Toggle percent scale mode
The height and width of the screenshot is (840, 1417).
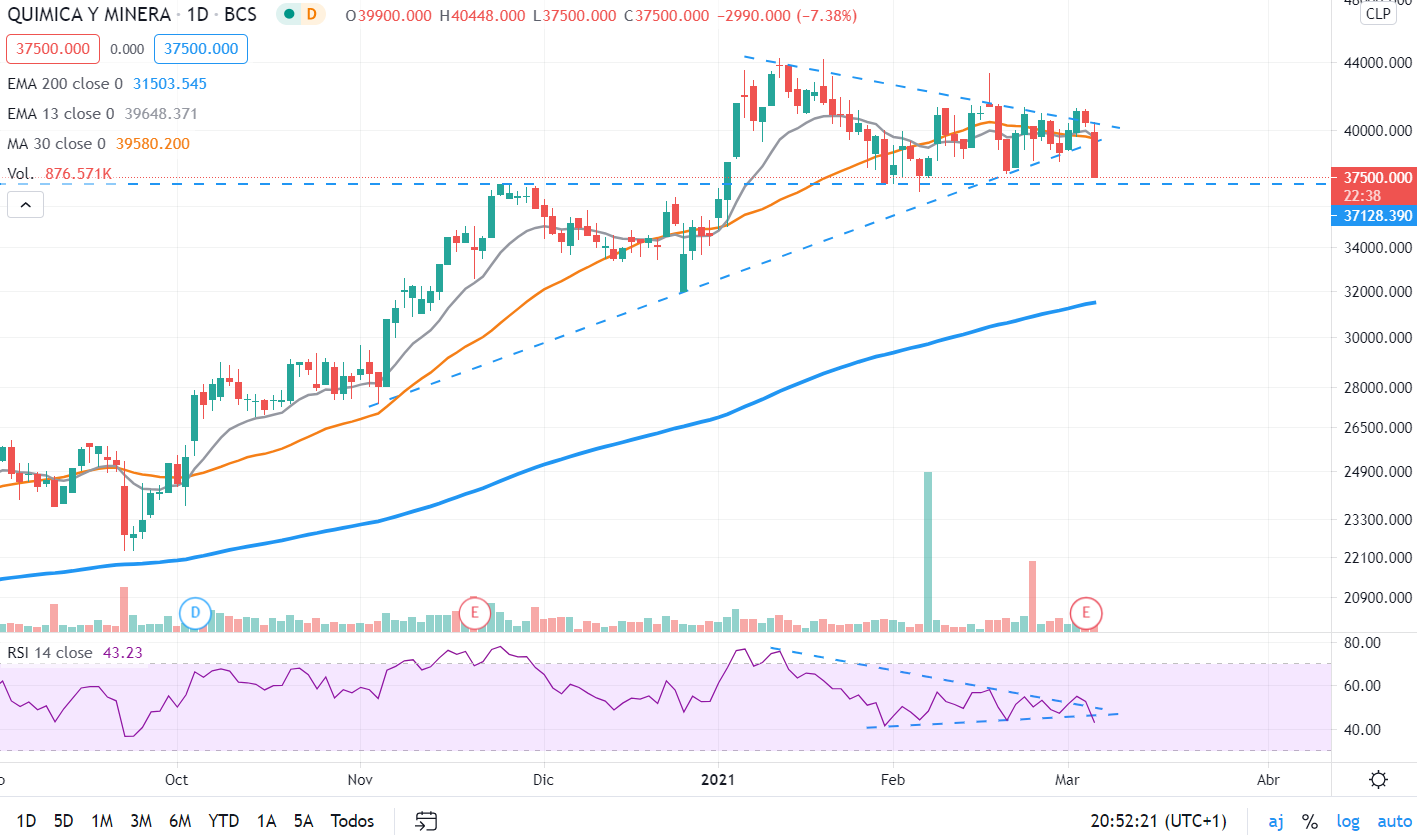click(x=1310, y=821)
